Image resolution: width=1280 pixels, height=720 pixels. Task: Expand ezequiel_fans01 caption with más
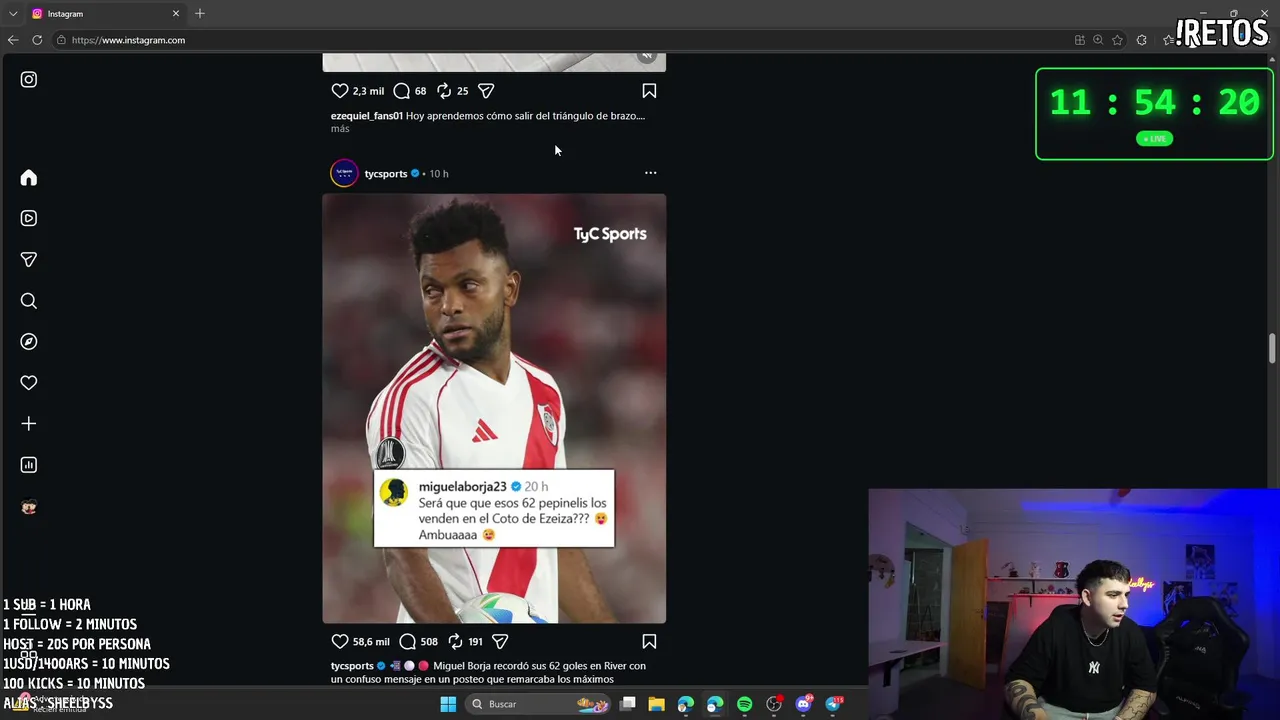point(340,128)
